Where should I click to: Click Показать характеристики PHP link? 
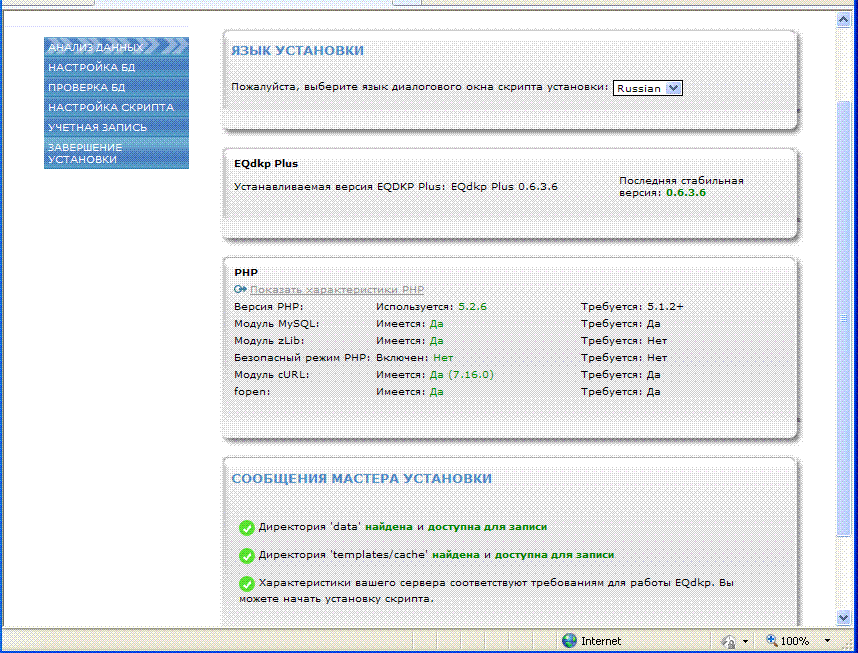(337, 290)
